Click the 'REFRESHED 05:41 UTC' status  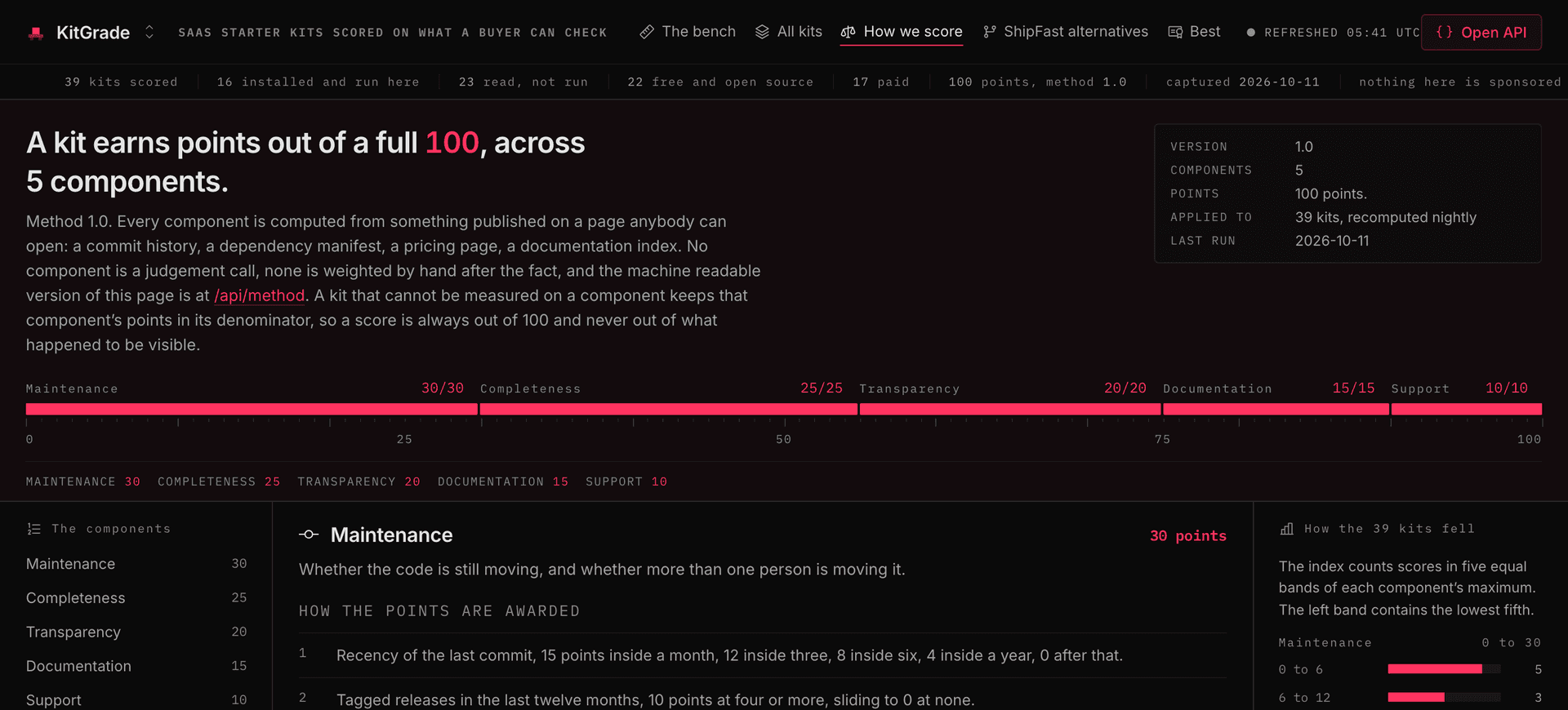point(1334,33)
